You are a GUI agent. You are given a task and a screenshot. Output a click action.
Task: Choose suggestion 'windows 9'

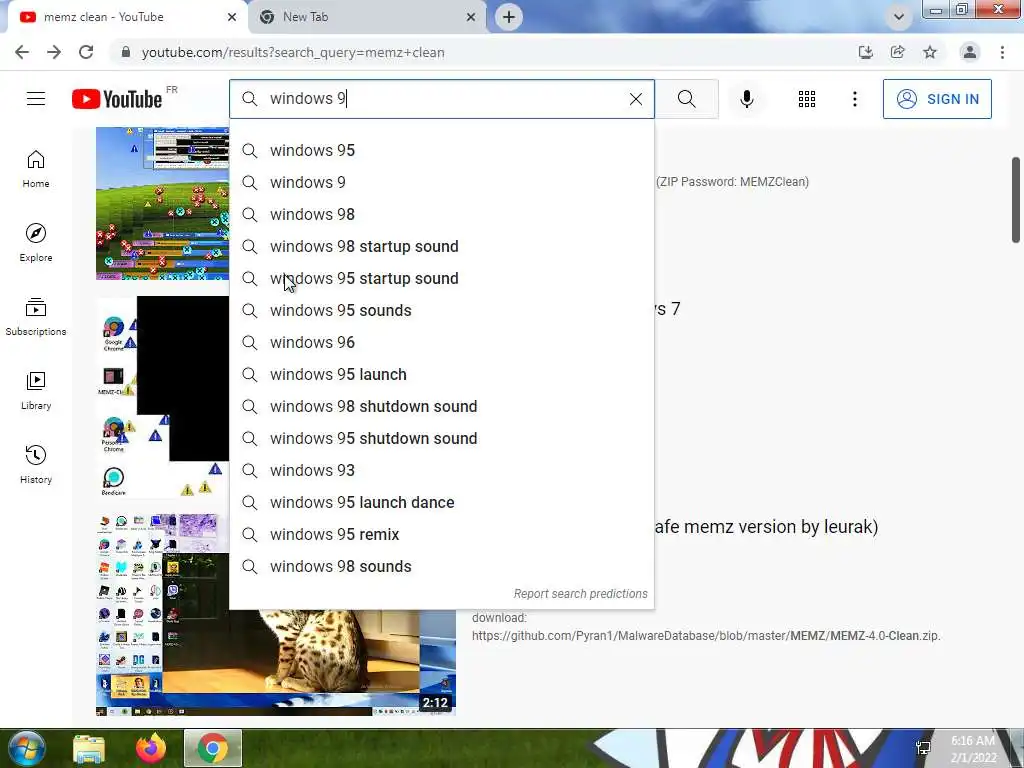[441, 182]
